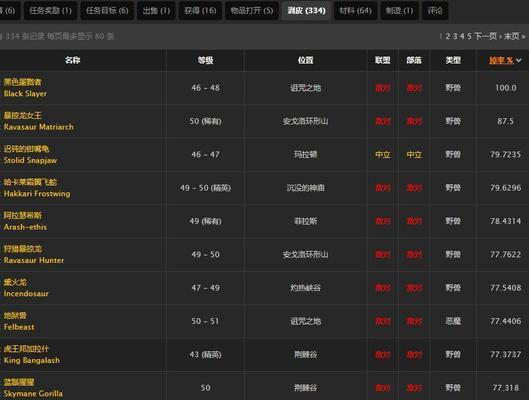Click the 位置 column header
Image resolution: width=529 pixels, height=400 pixels.
pos(306,60)
